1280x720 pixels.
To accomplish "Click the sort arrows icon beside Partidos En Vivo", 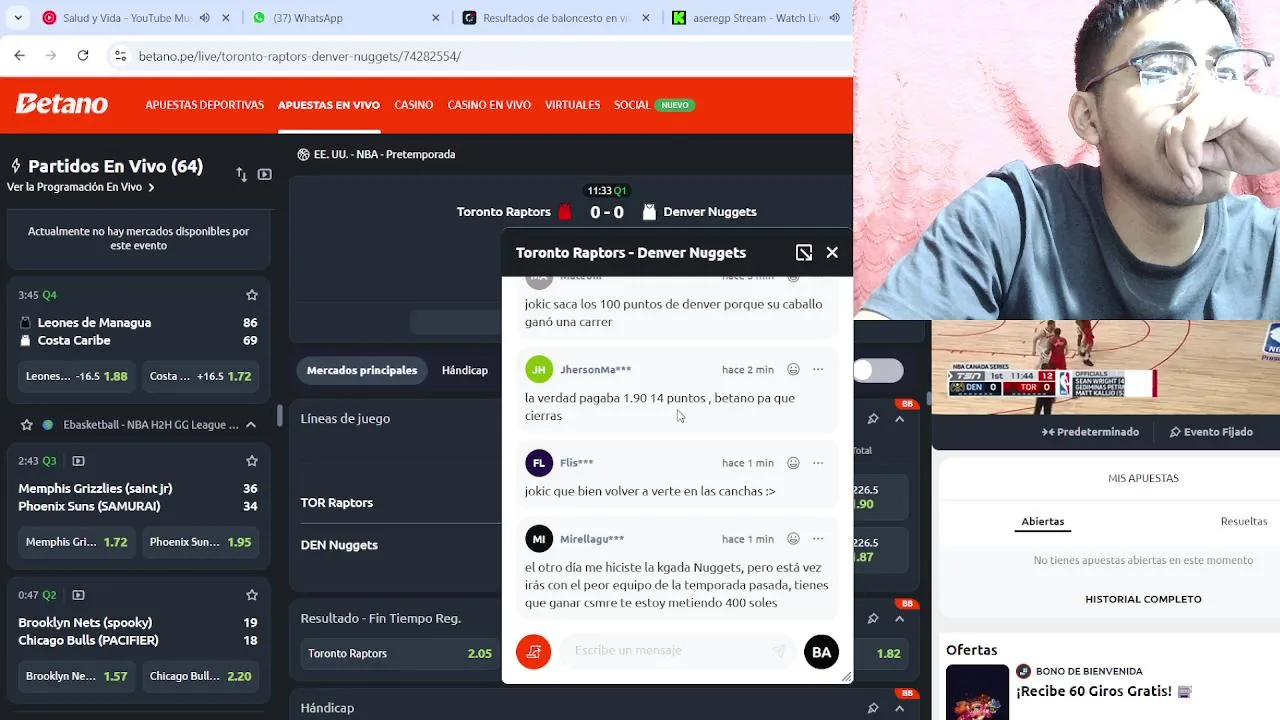I will click(241, 174).
